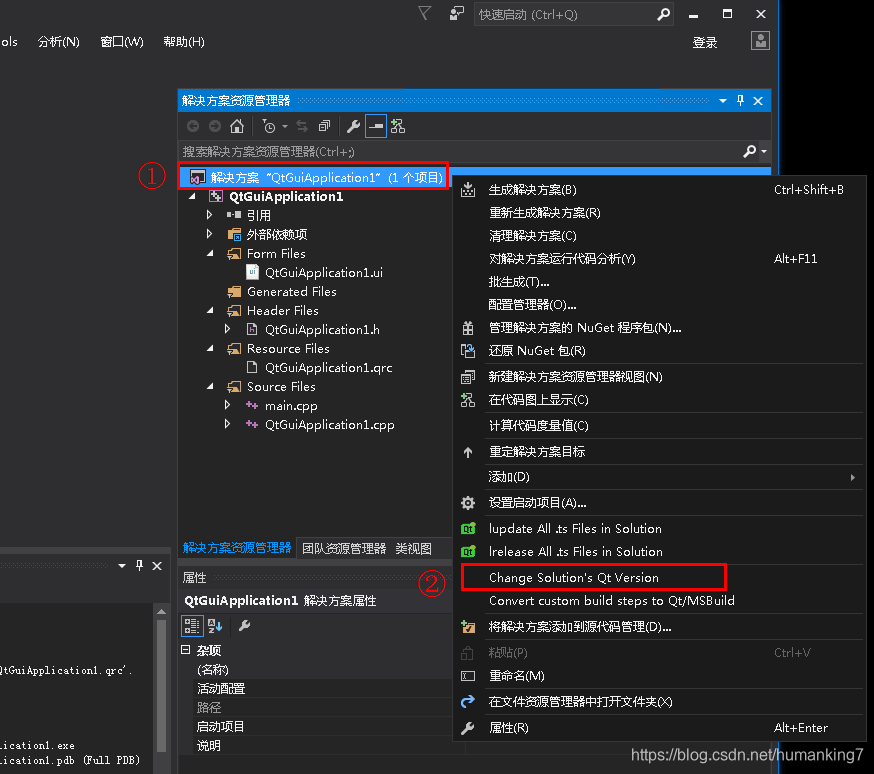Open the pending changes filter dropdown arrow
The height and width of the screenshot is (774, 874).
pos(285,127)
